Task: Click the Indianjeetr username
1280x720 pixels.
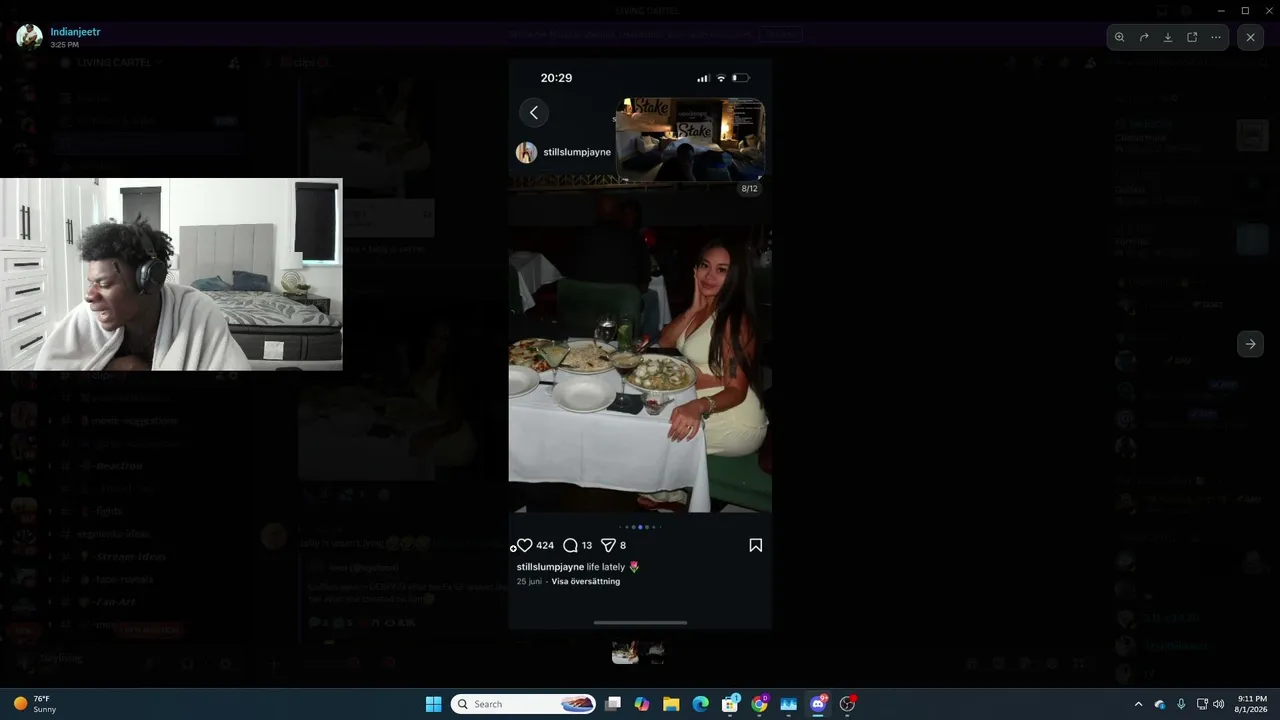Action: point(76,32)
